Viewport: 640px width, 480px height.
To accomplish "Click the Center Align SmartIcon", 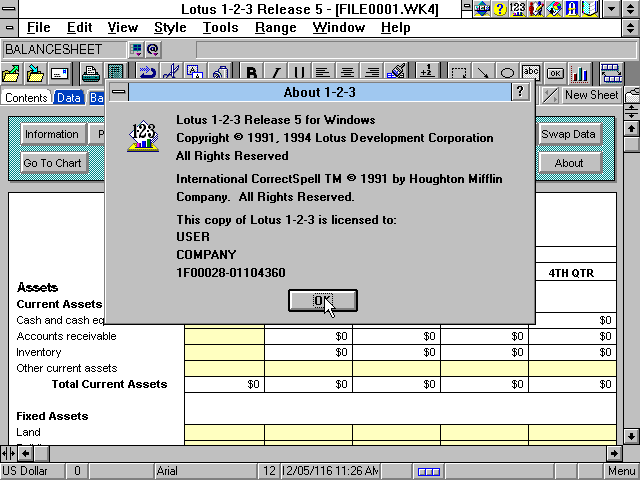I will coord(347,73).
